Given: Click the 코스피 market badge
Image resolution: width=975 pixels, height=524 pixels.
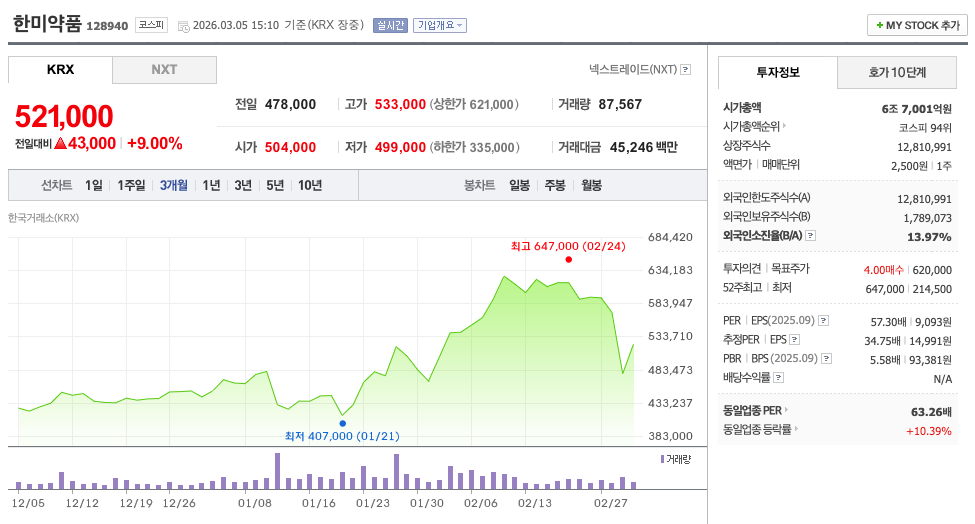Looking at the screenshot, I should click(151, 25).
